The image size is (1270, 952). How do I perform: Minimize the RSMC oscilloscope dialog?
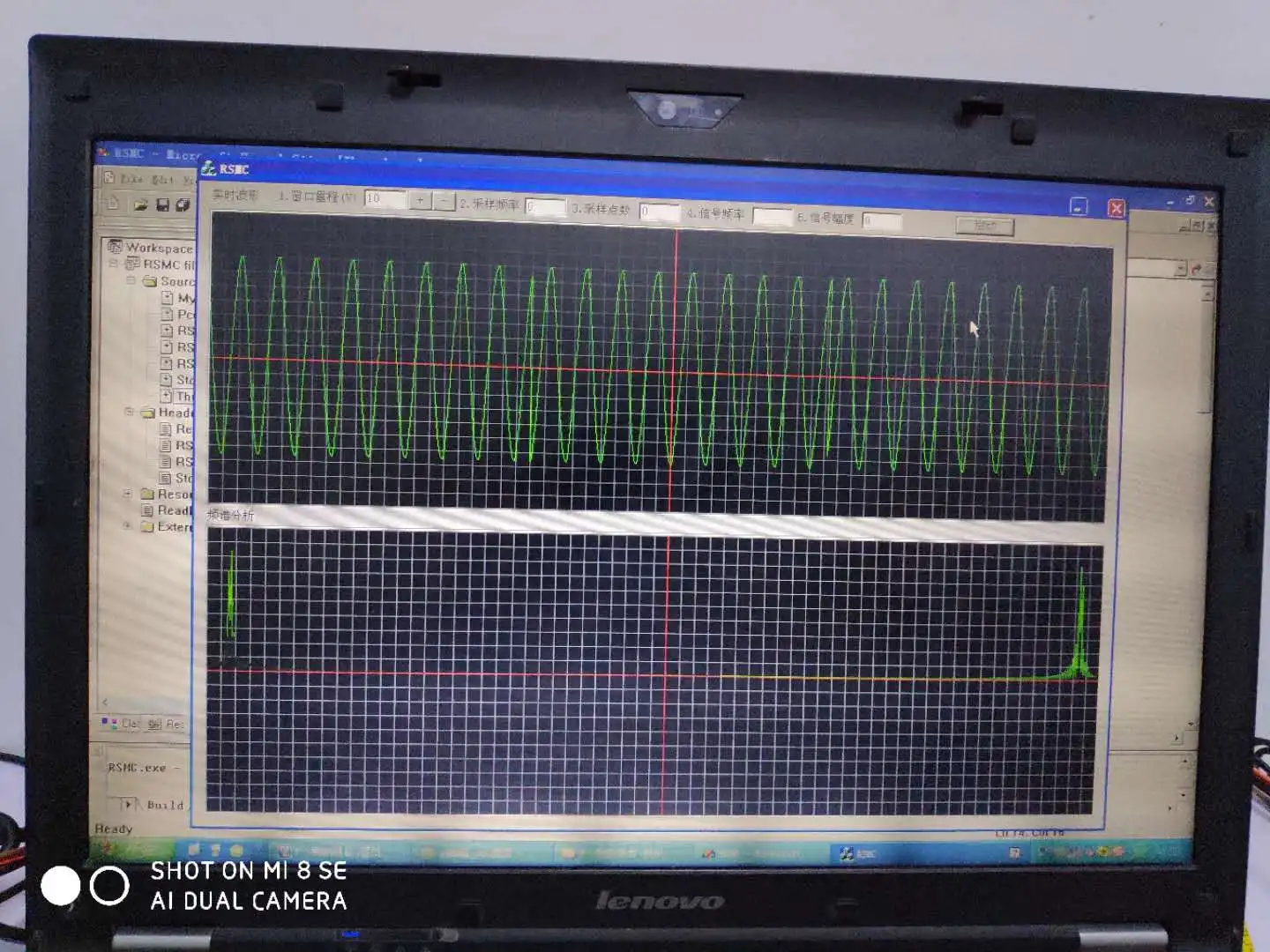click(1079, 206)
